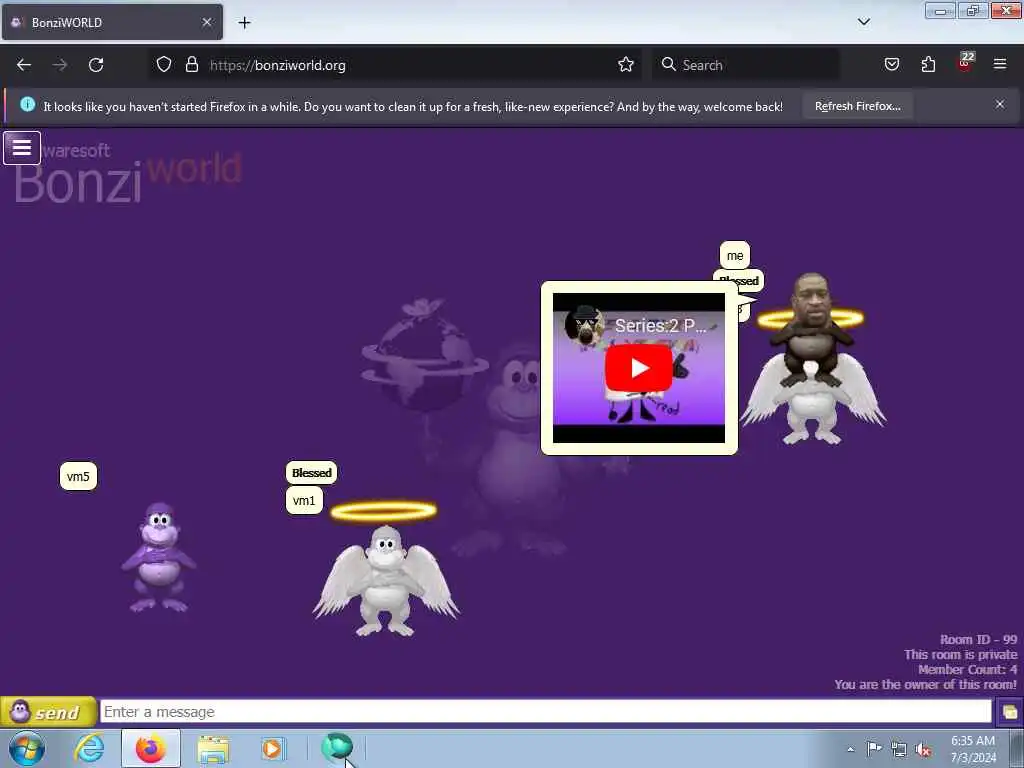Open the Windows Start menu
The width and height of the screenshot is (1024, 768).
pyautogui.click(x=27, y=749)
